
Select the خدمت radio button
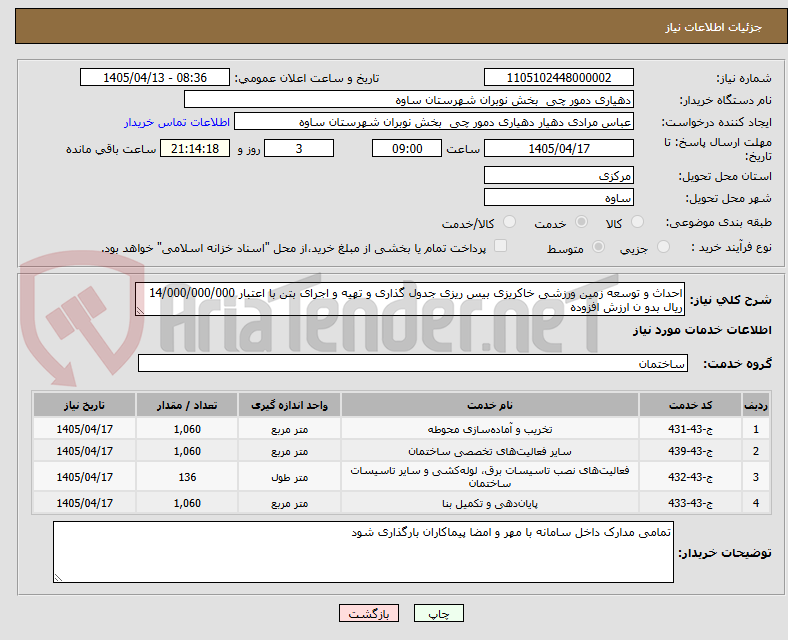point(581,222)
